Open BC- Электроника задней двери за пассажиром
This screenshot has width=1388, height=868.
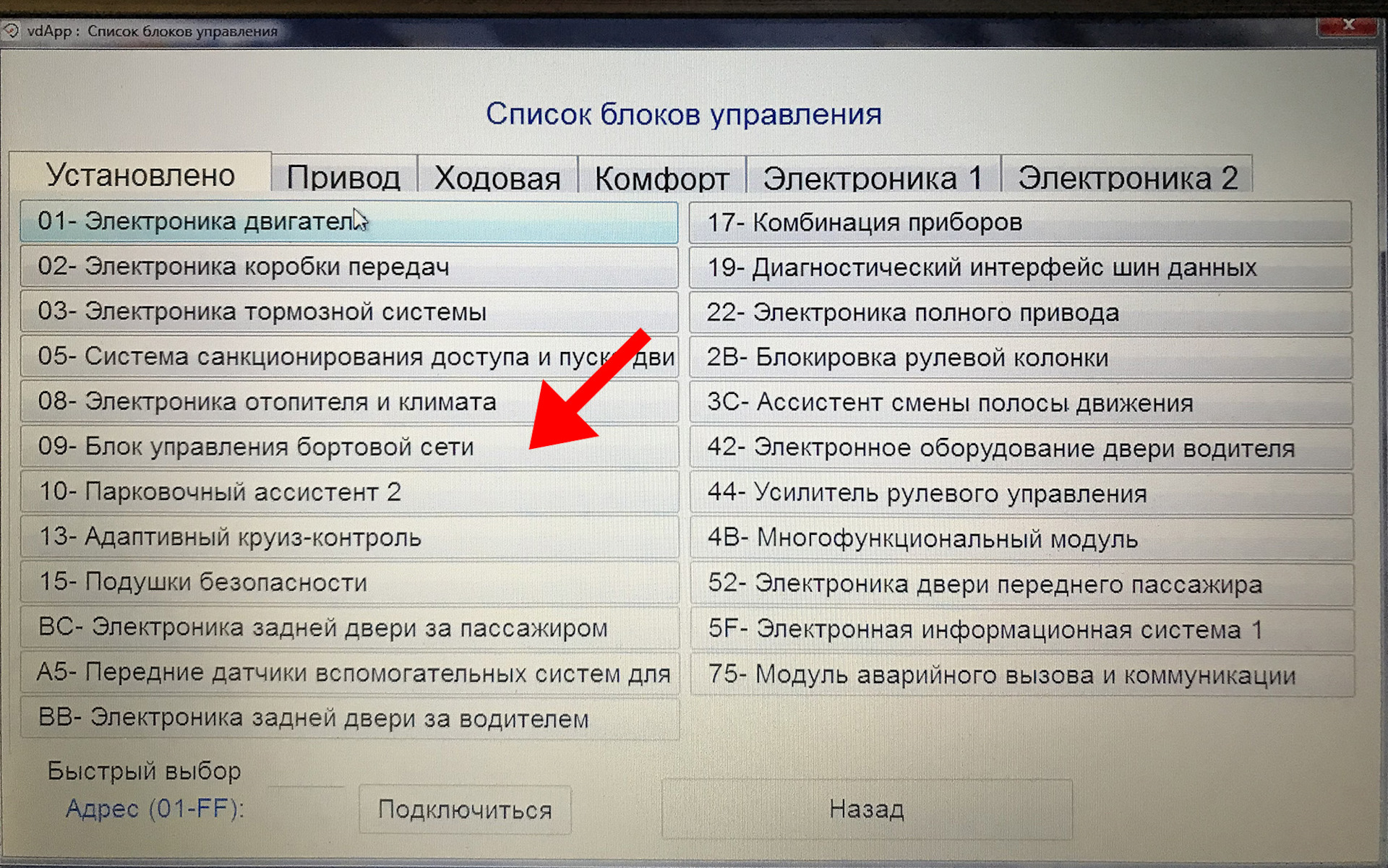pos(349,627)
